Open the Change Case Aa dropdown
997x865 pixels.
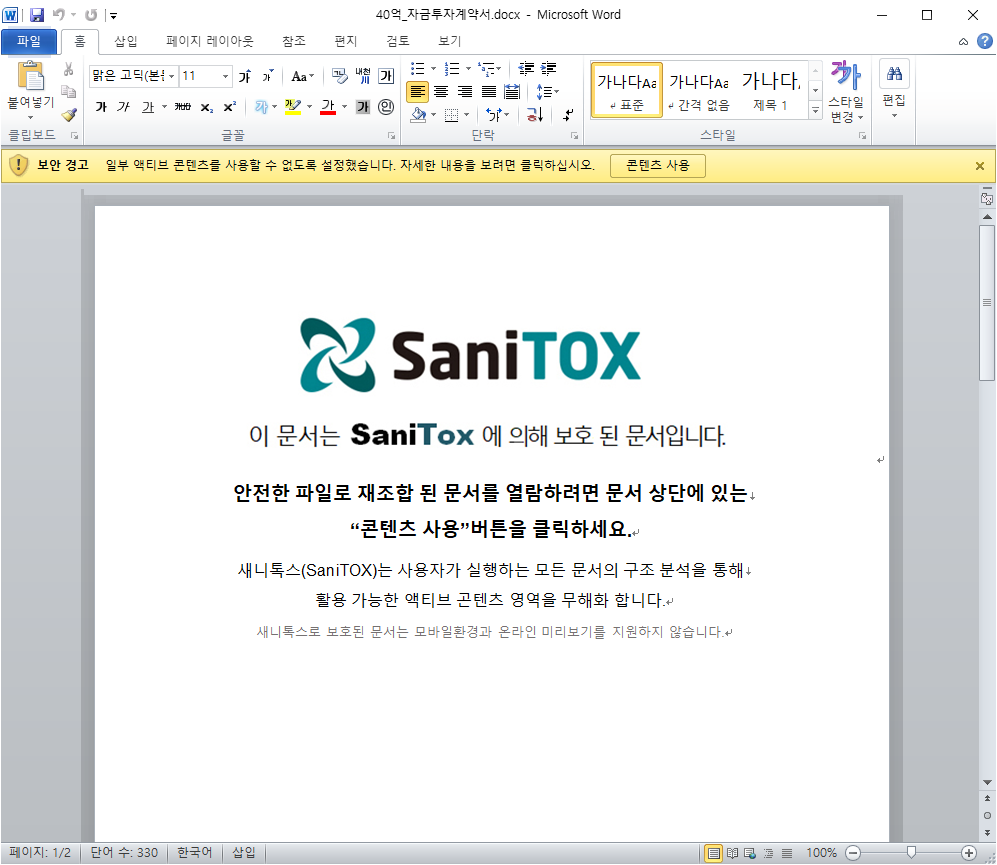pyautogui.click(x=303, y=76)
